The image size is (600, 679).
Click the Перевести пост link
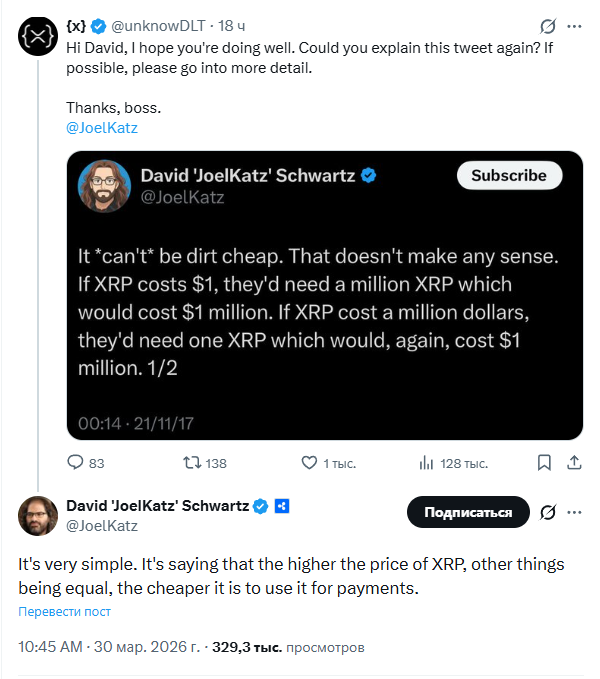(x=64, y=611)
